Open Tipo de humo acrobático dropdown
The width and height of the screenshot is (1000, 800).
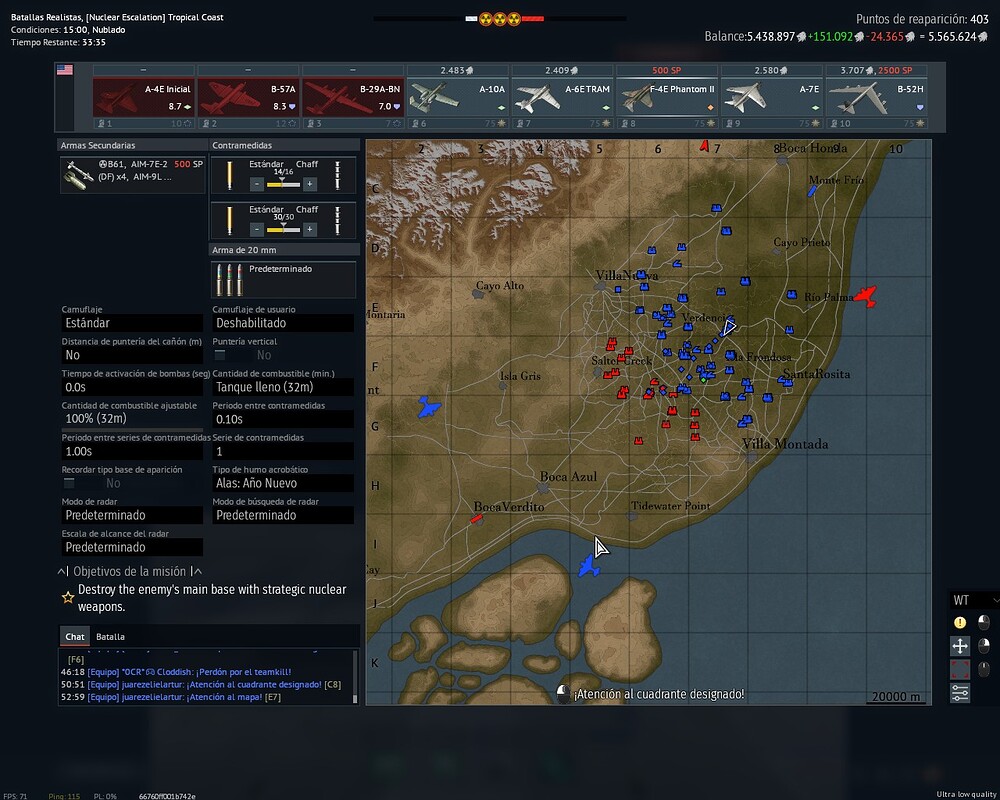pyautogui.click(x=283, y=483)
